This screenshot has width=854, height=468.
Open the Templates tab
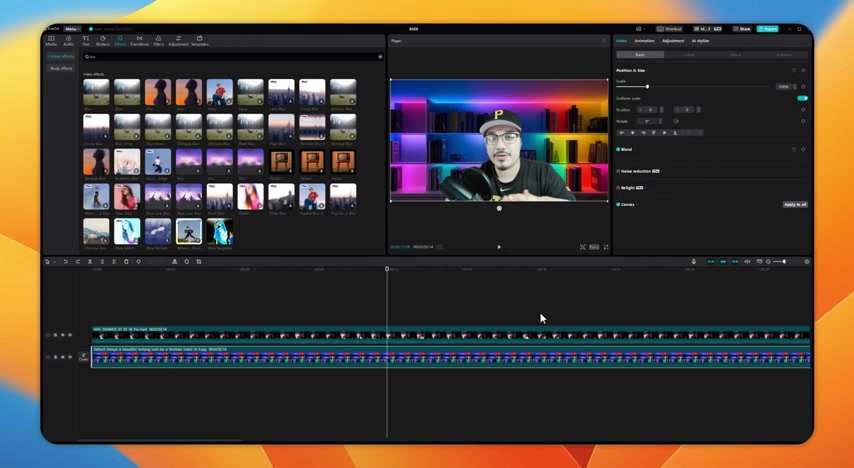coord(199,41)
